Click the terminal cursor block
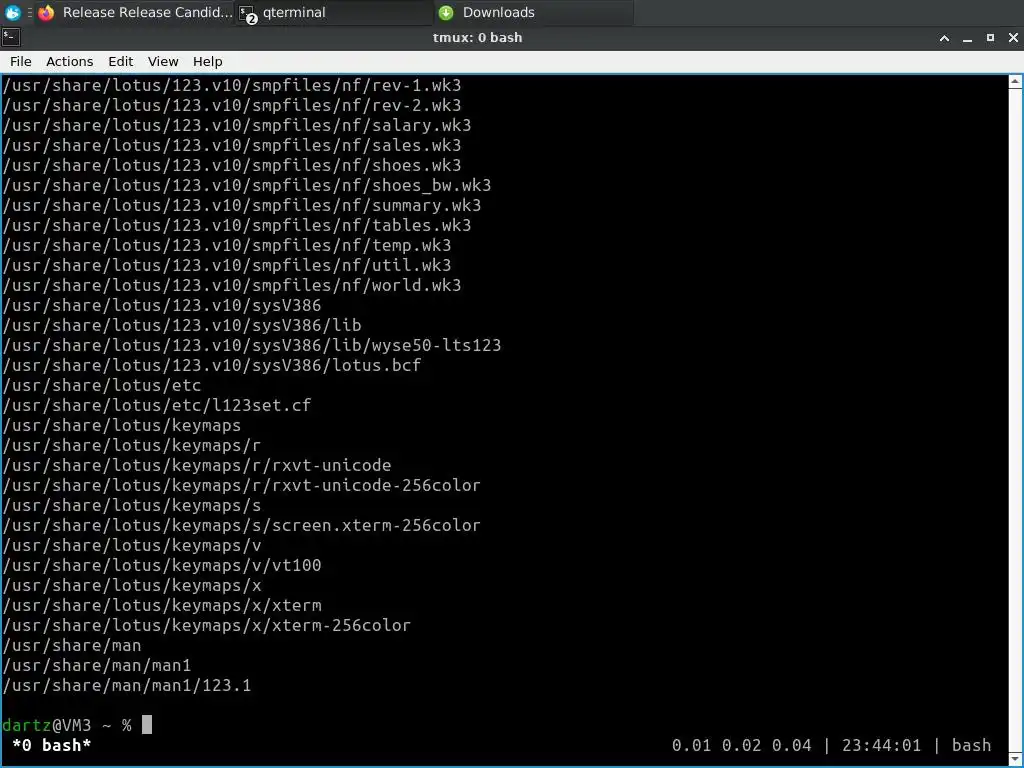 click(x=147, y=724)
